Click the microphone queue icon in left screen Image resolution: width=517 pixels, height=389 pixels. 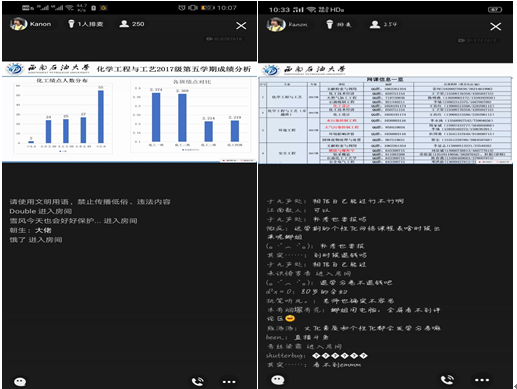[71, 24]
